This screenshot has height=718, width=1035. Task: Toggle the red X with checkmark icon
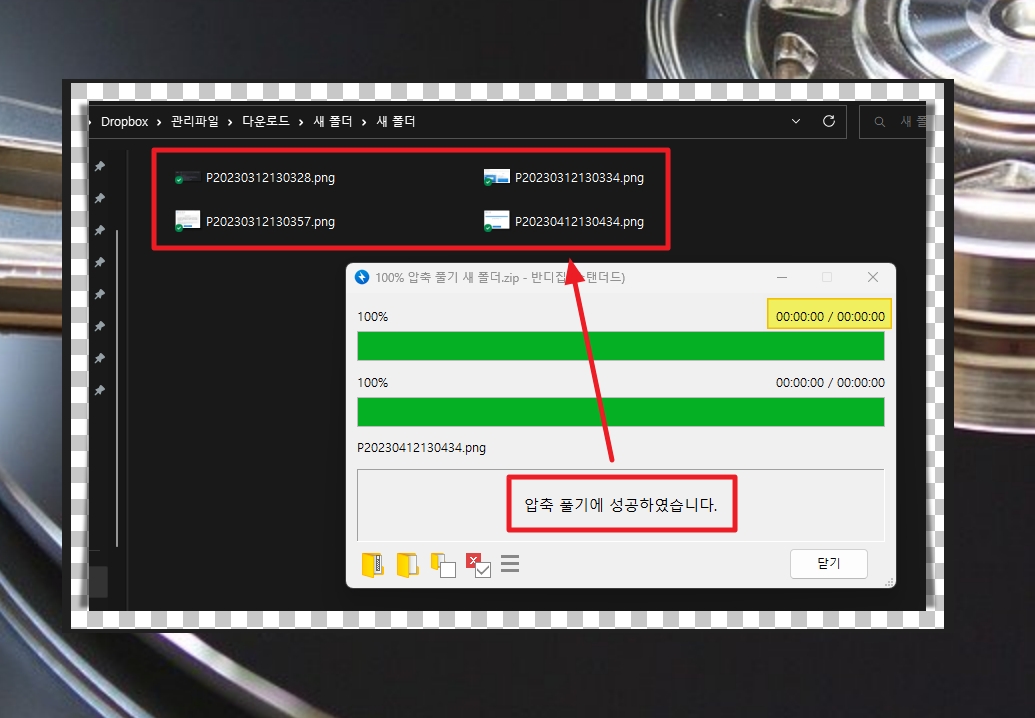pyautogui.click(x=478, y=565)
